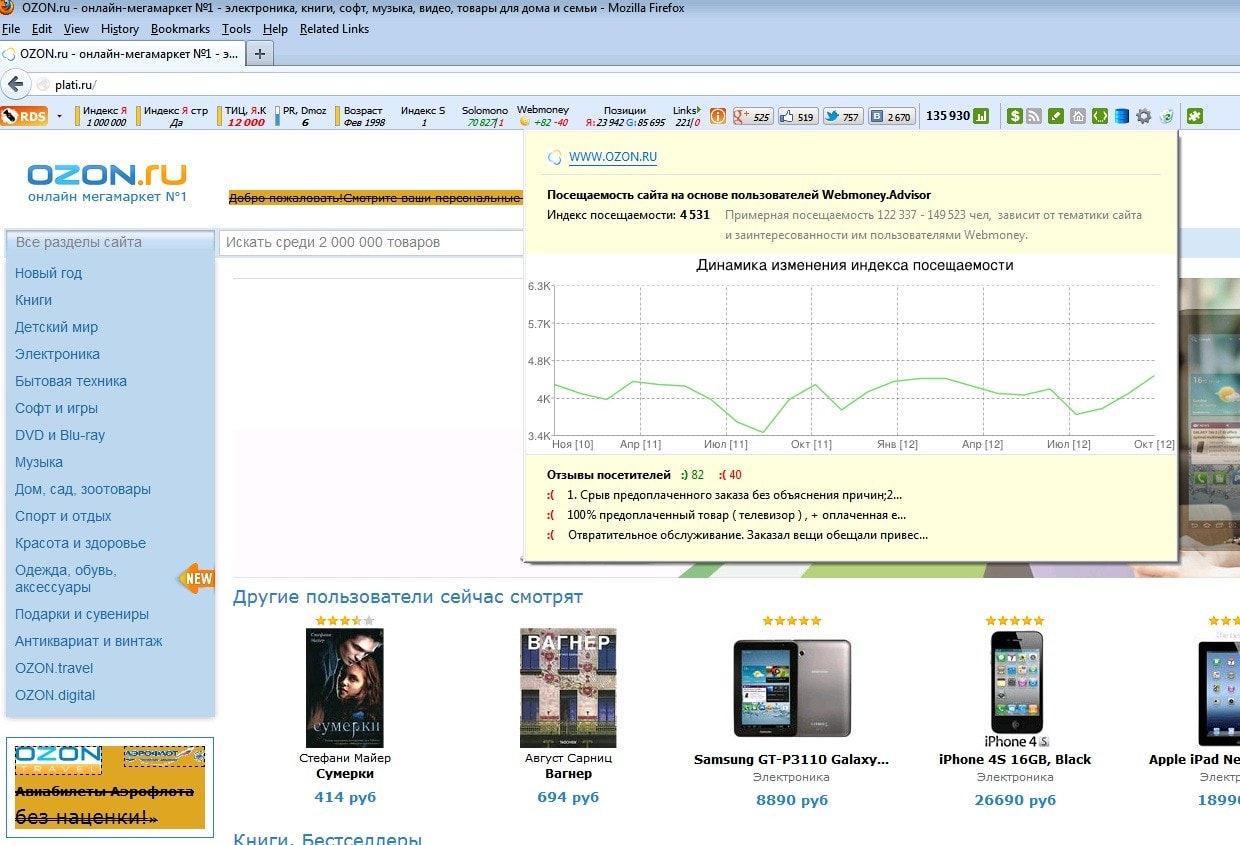The height and width of the screenshot is (845, 1240).
Task: Click the site identity icon in address bar
Action: tap(43, 85)
